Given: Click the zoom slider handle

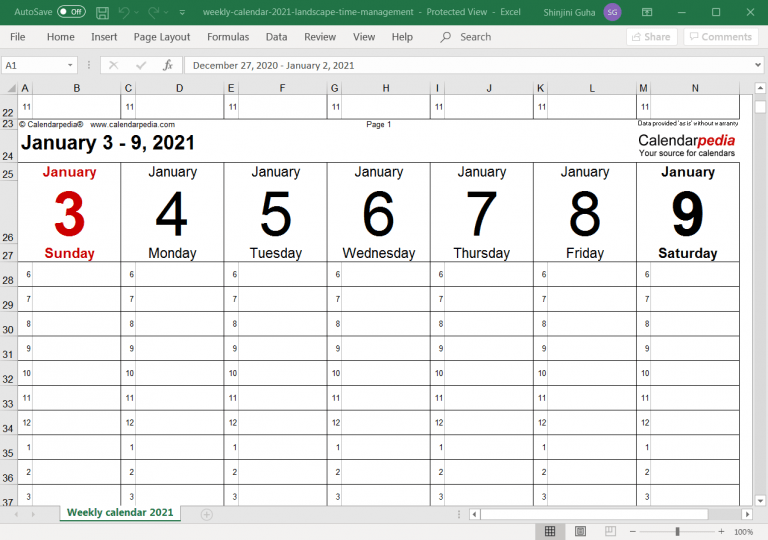Looking at the screenshot, I should click(677, 531).
